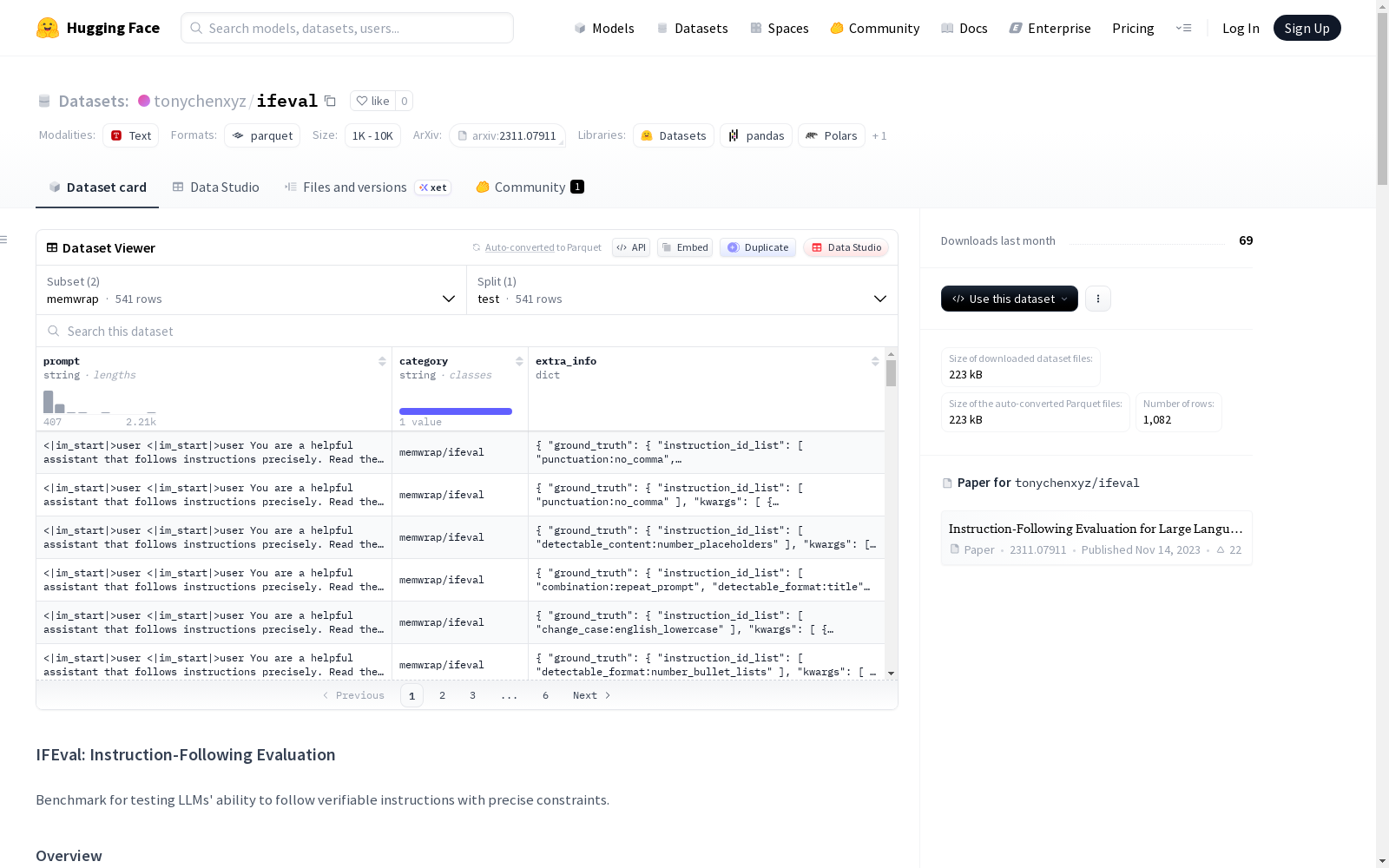Copy the dataset name with the copy icon
Image resolution: width=1389 pixels, height=868 pixels.
click(330, 101)
